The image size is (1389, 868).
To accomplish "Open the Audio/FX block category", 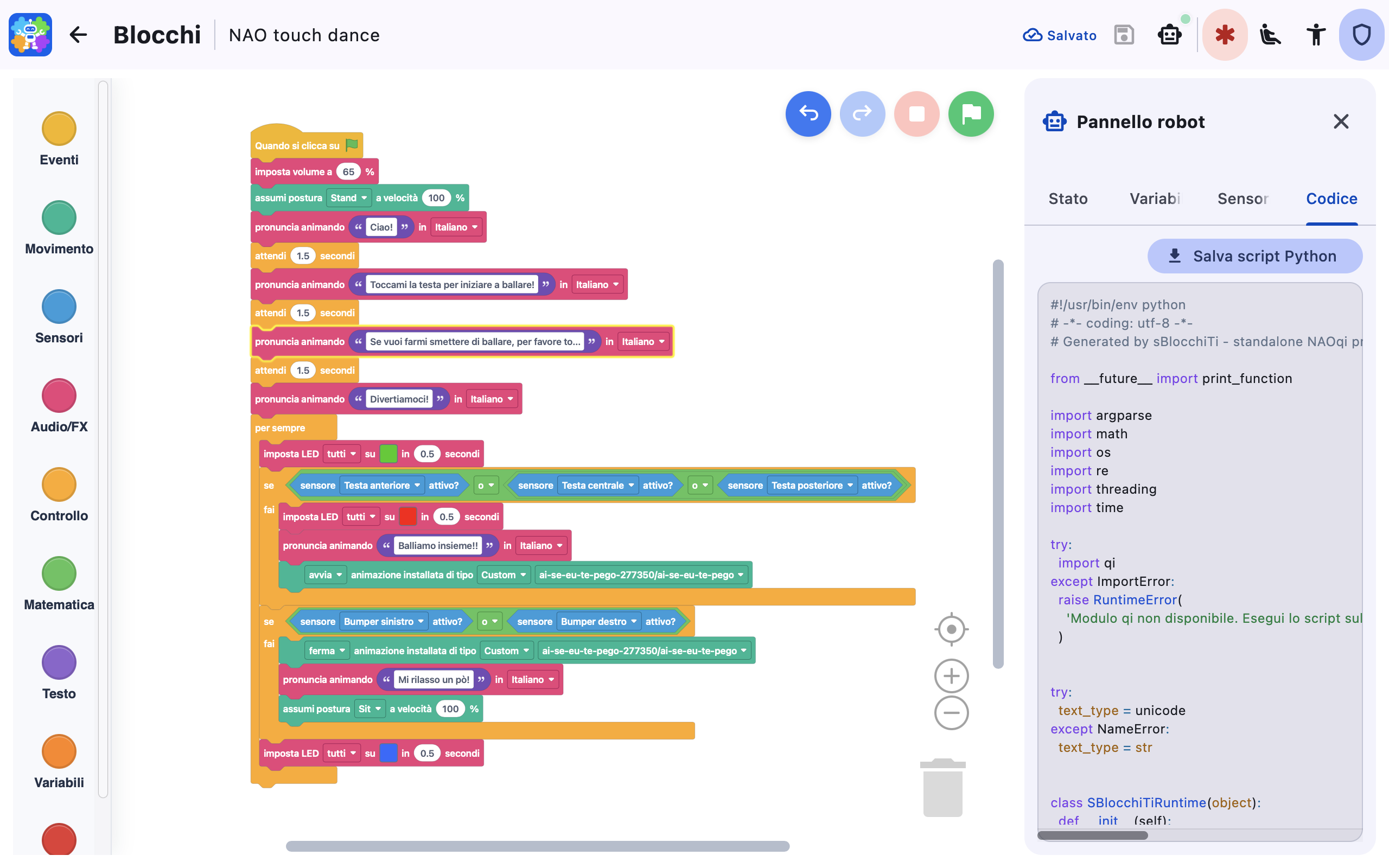I will pyautogui.click(x=59, y=406).
